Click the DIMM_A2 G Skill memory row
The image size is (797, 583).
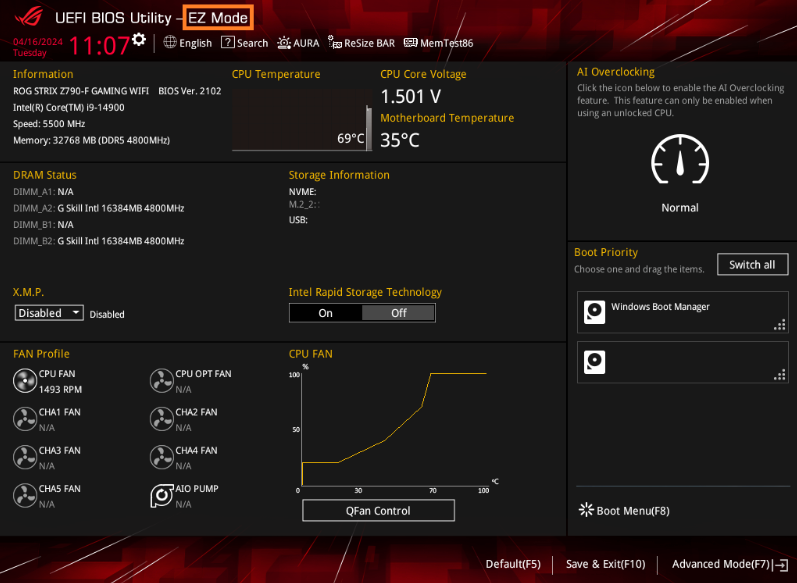click(99, 208)
